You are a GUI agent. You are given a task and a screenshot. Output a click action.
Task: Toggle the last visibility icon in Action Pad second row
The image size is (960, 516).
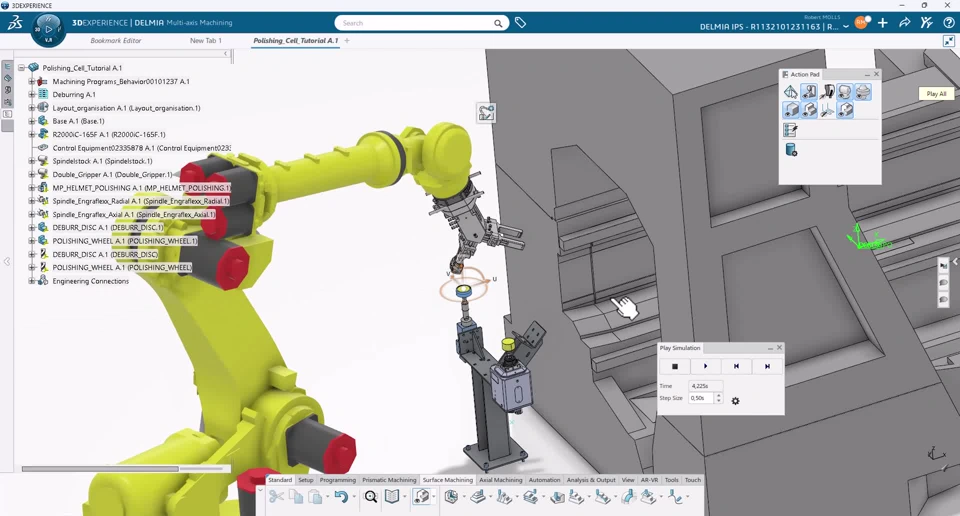pyautogui.click(x=845, y=110)
